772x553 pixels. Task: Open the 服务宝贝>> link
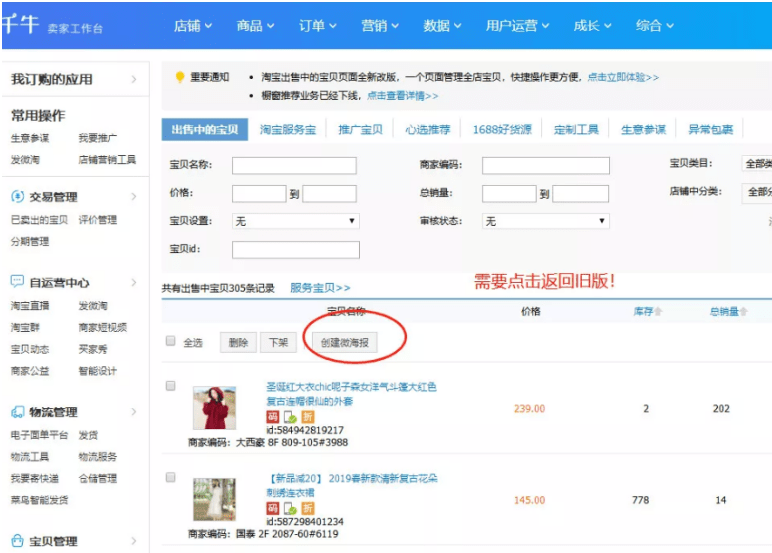click(320, 288)
